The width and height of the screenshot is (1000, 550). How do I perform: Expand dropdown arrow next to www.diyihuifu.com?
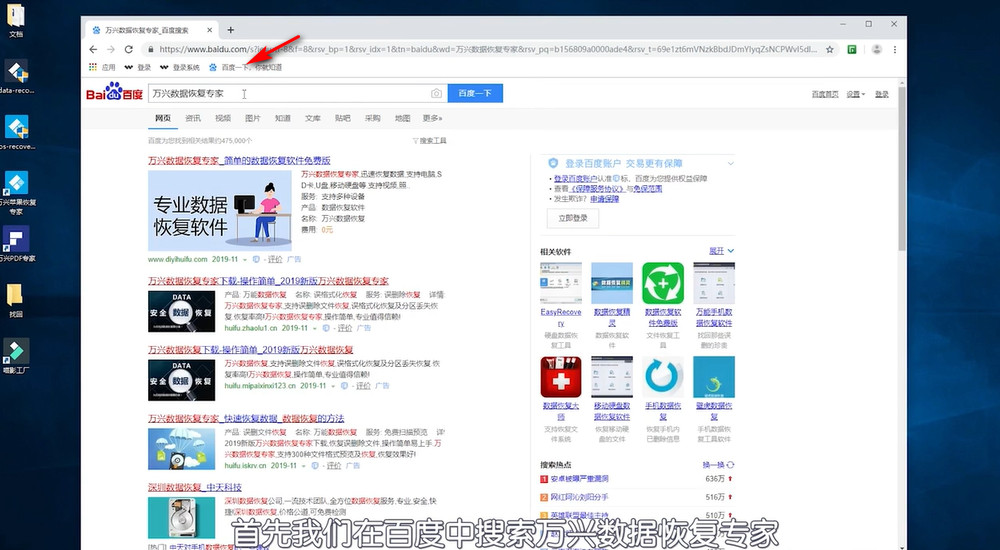tap(245, 260)
